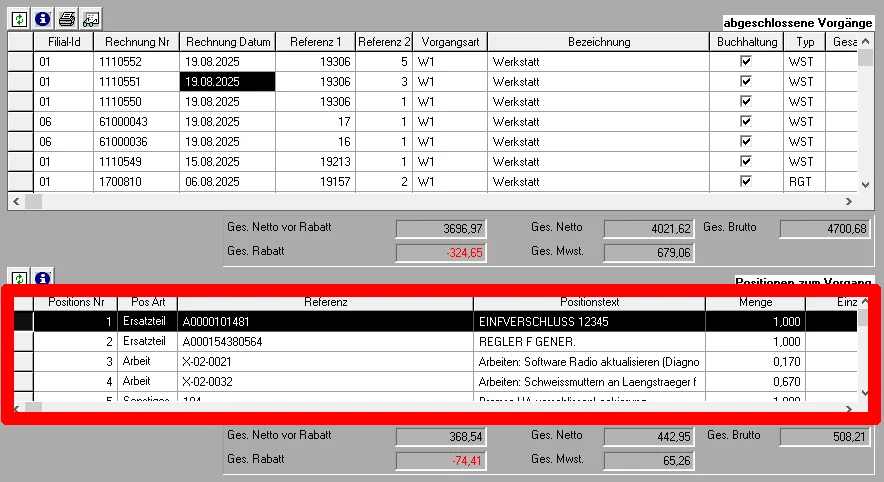Sort by the Rechnung Nr column header

coord(136,42)
